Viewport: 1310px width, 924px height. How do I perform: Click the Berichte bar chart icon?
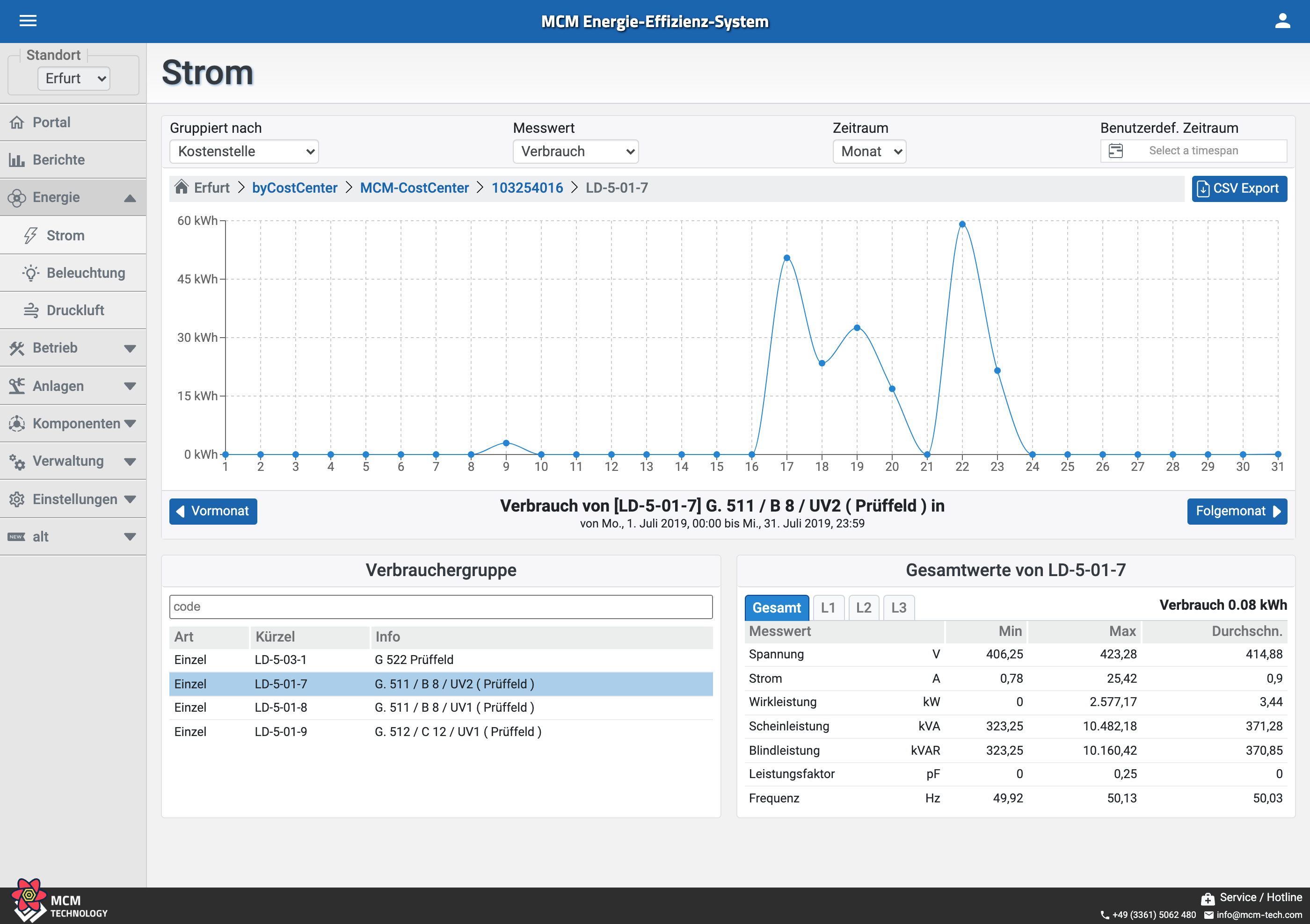tap(17, 160)
